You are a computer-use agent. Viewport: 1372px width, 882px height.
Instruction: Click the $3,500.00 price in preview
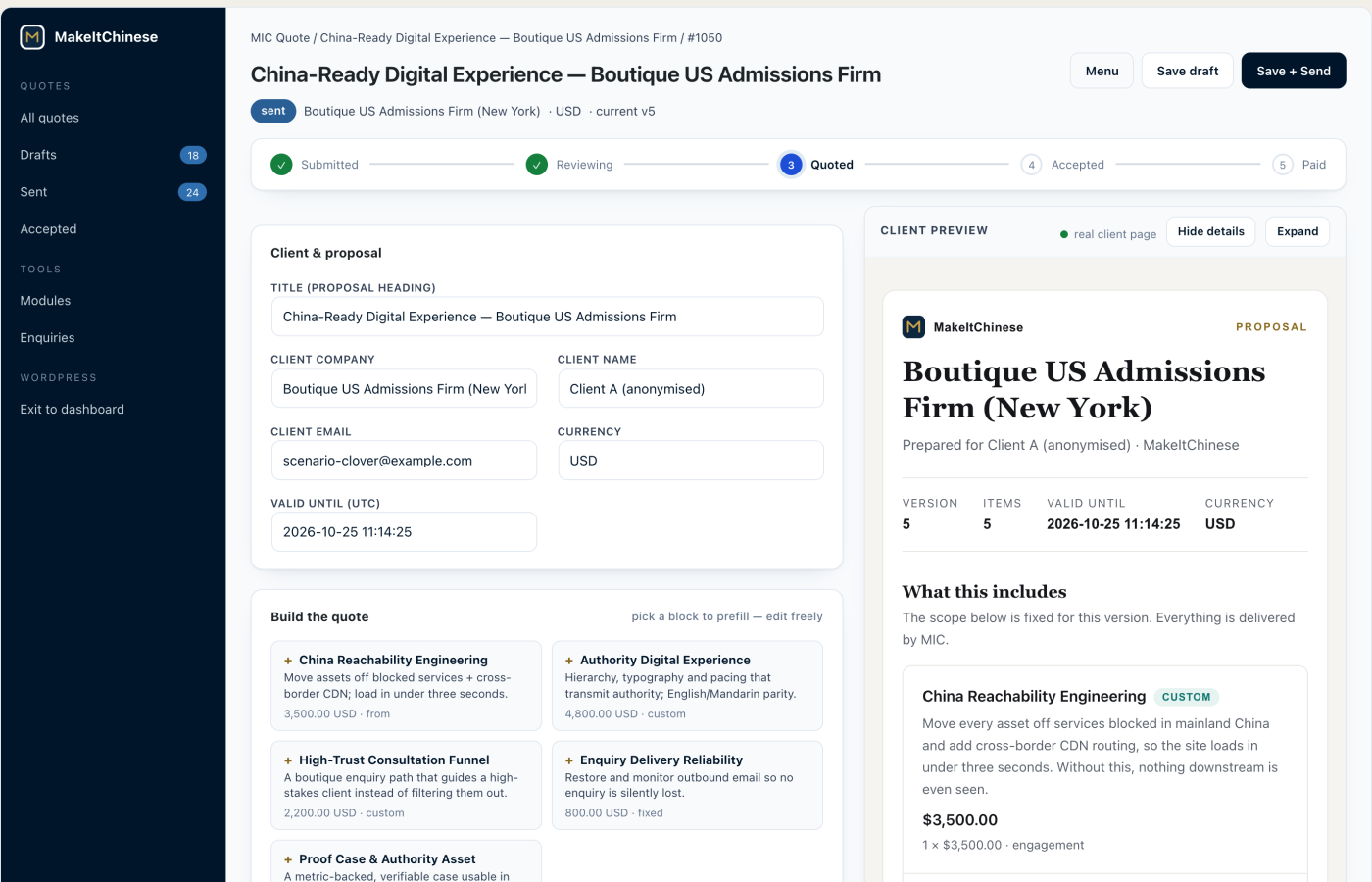pyautogui.click(x=960, y=820)
